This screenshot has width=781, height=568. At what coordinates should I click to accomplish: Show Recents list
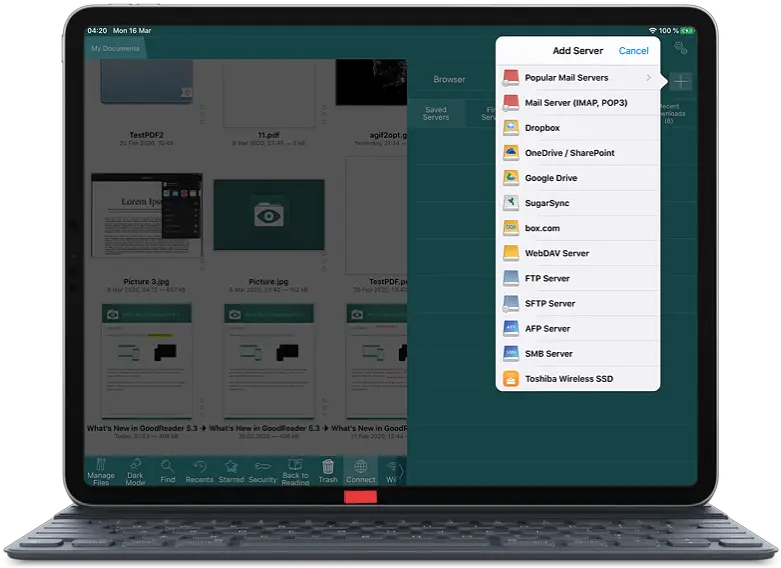[199, 471]
